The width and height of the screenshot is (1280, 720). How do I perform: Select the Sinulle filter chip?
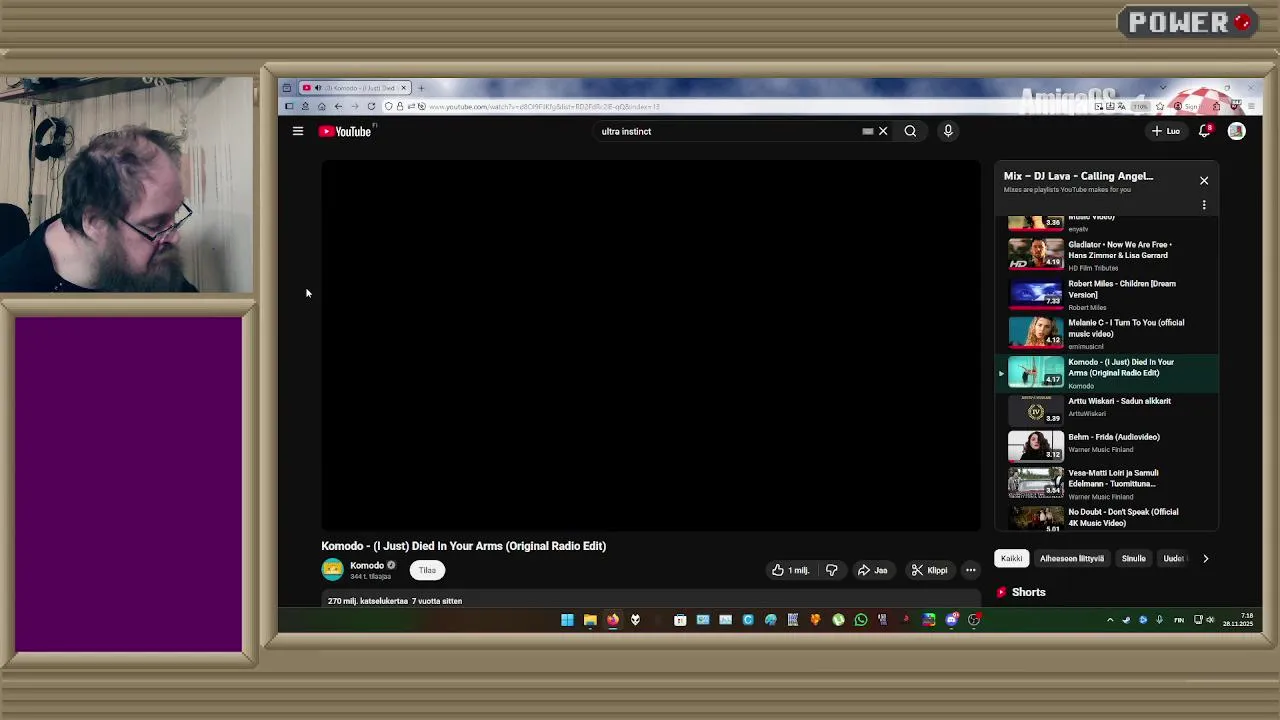coord(1133,558)
